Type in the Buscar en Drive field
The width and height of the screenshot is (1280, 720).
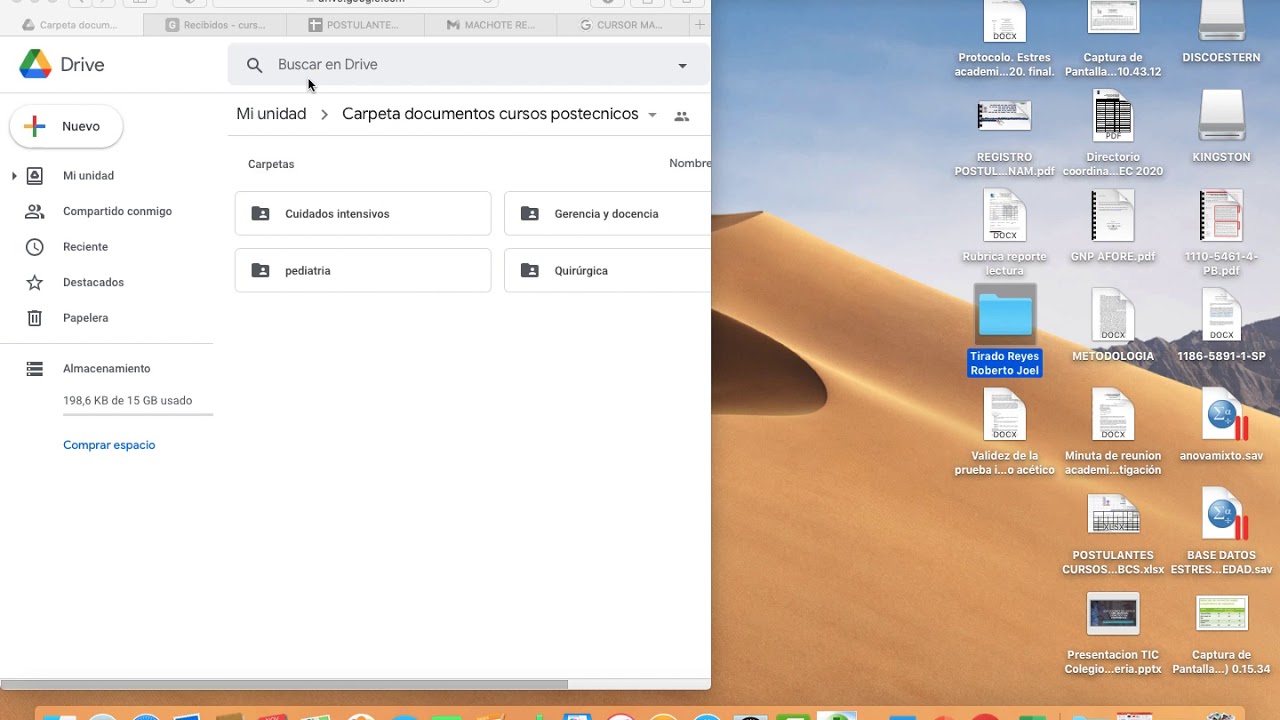click(470, 65)
